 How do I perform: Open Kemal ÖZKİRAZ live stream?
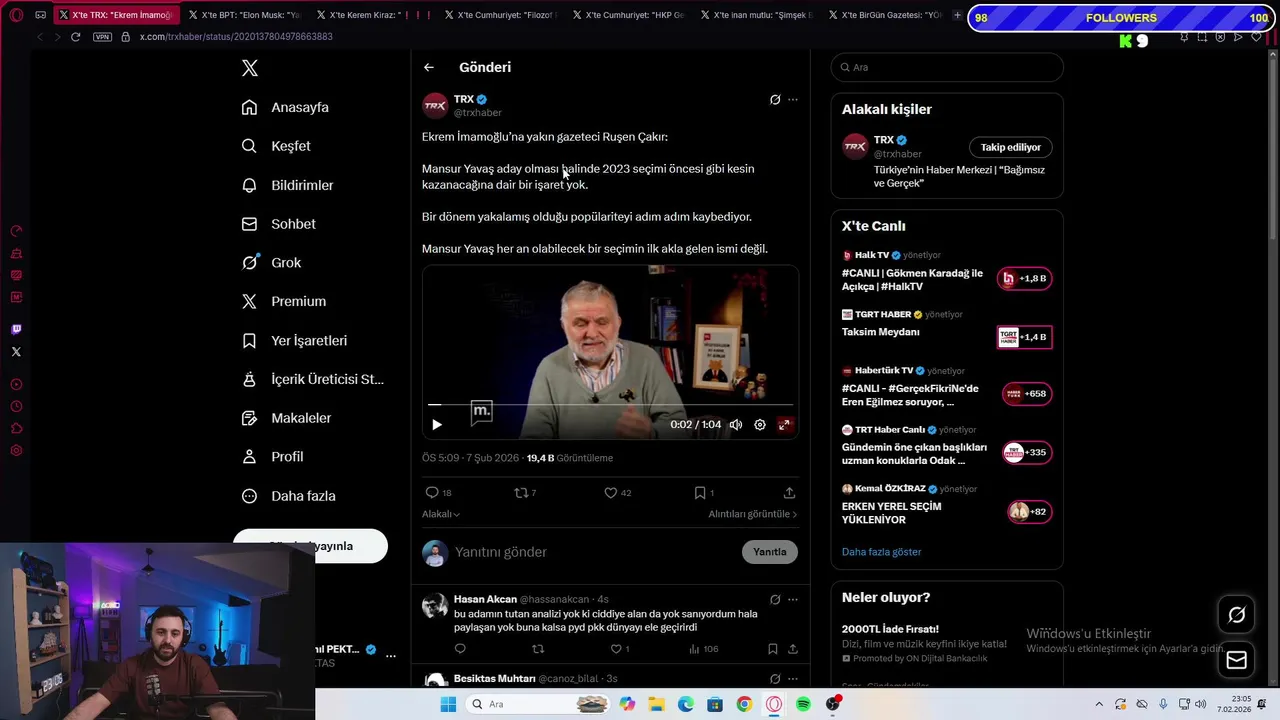pyautogui.click(x=946, y=506)
